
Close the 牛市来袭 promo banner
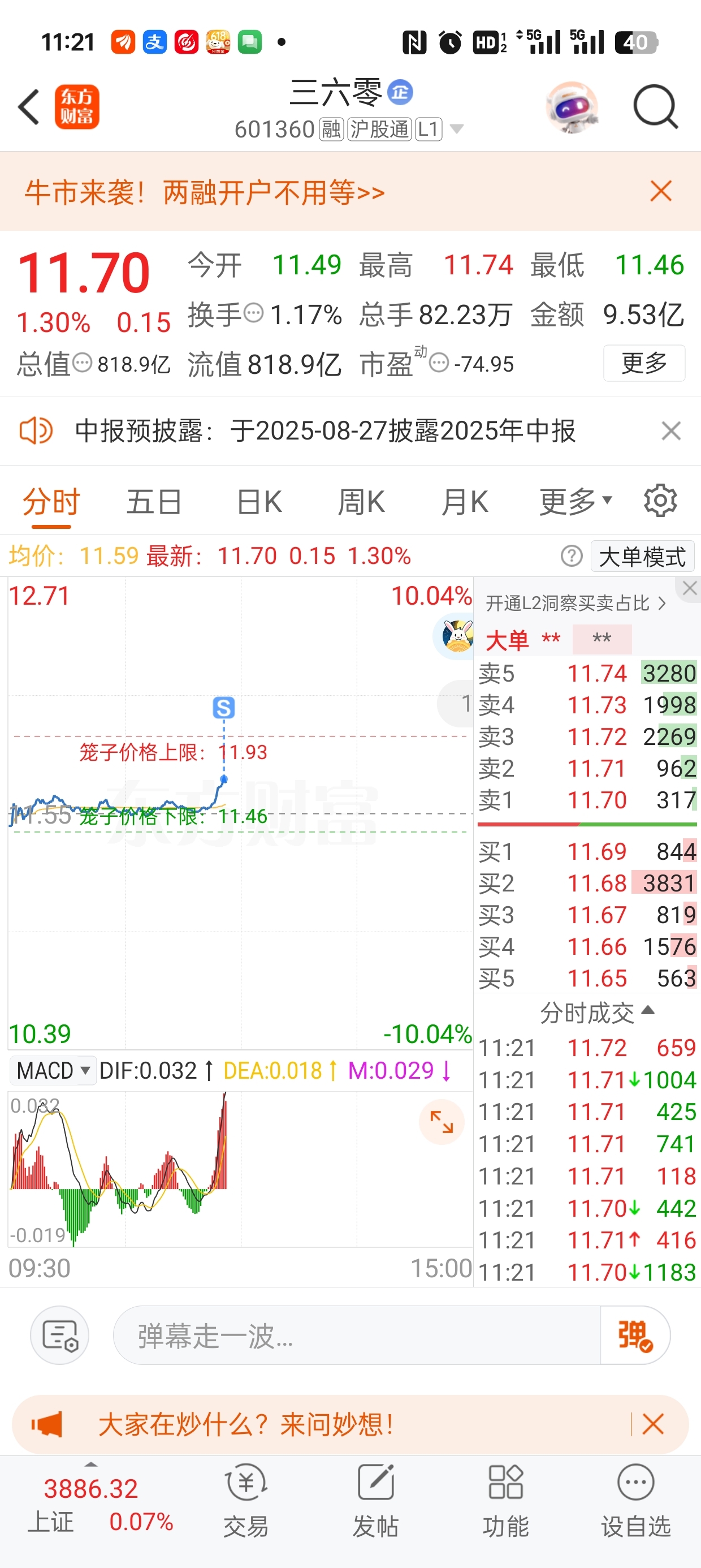tap(661, 191)
